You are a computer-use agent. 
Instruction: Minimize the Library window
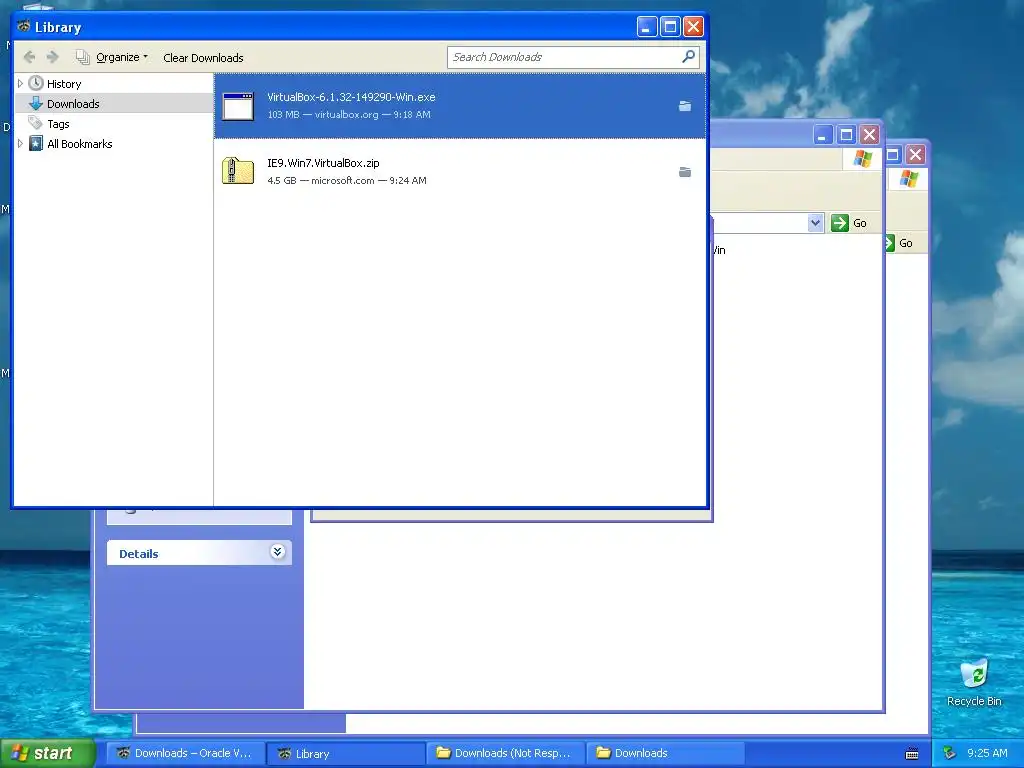(x=647, y=27)
